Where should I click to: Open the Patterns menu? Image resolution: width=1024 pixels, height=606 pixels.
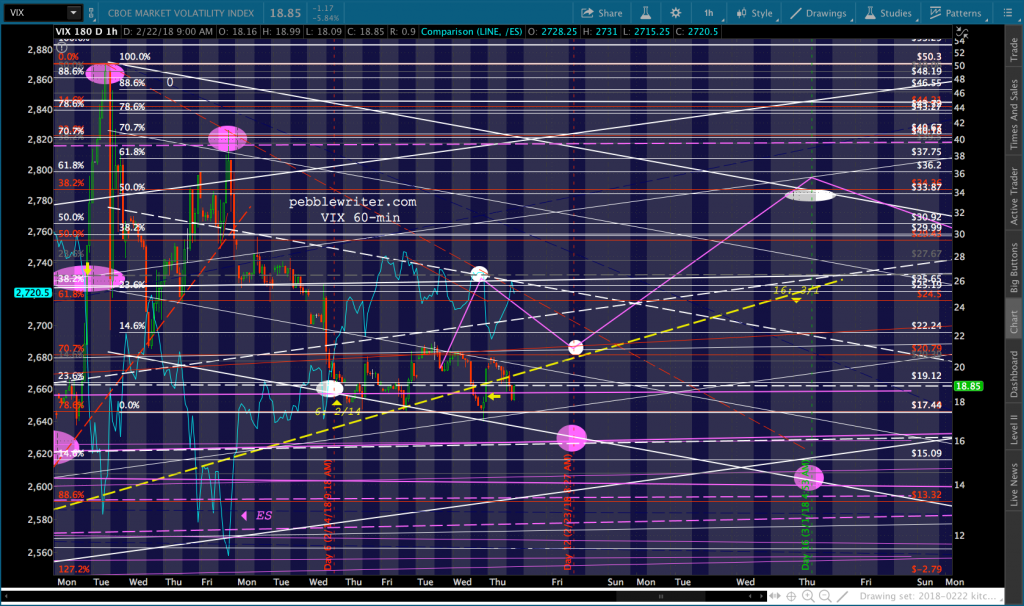[955, 13]
